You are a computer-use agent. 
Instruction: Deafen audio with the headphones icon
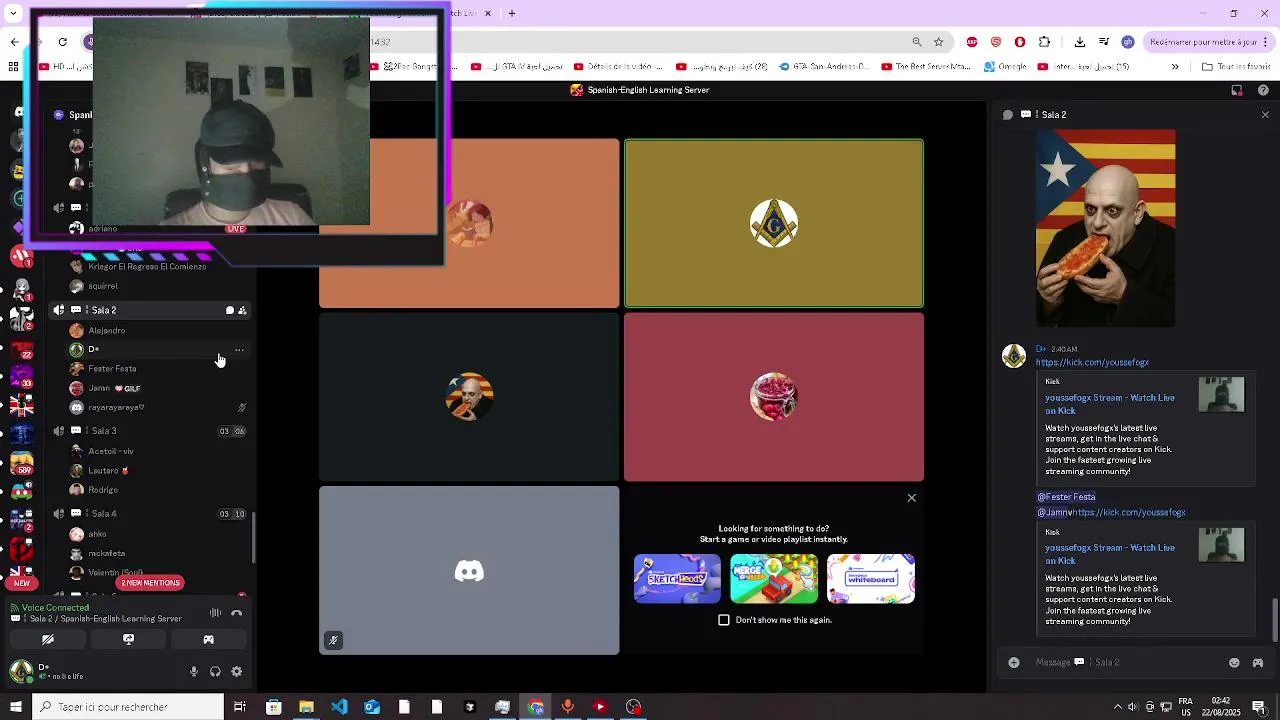(x=215, y=672)
